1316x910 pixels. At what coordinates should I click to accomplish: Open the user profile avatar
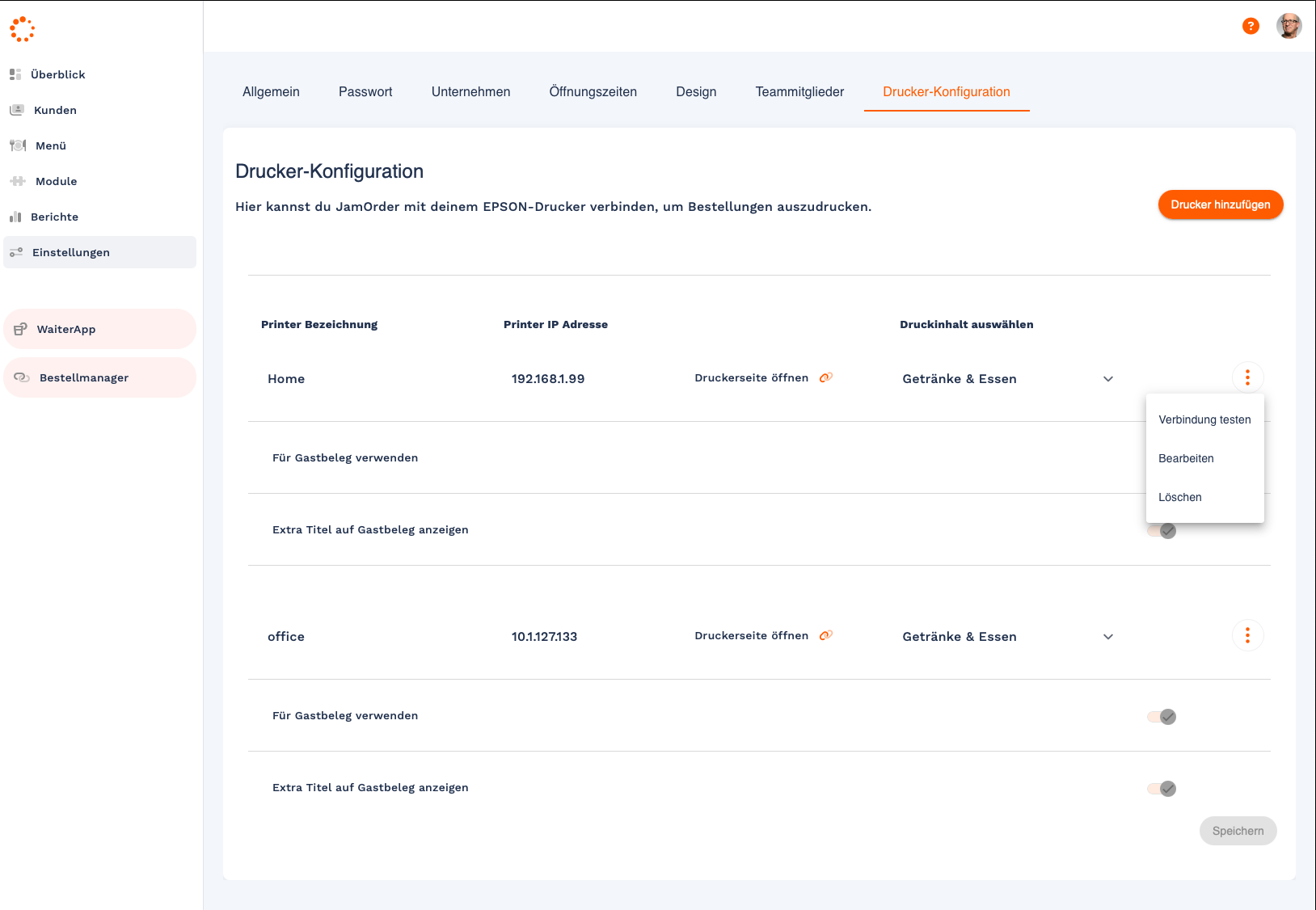click(1289, 27)
